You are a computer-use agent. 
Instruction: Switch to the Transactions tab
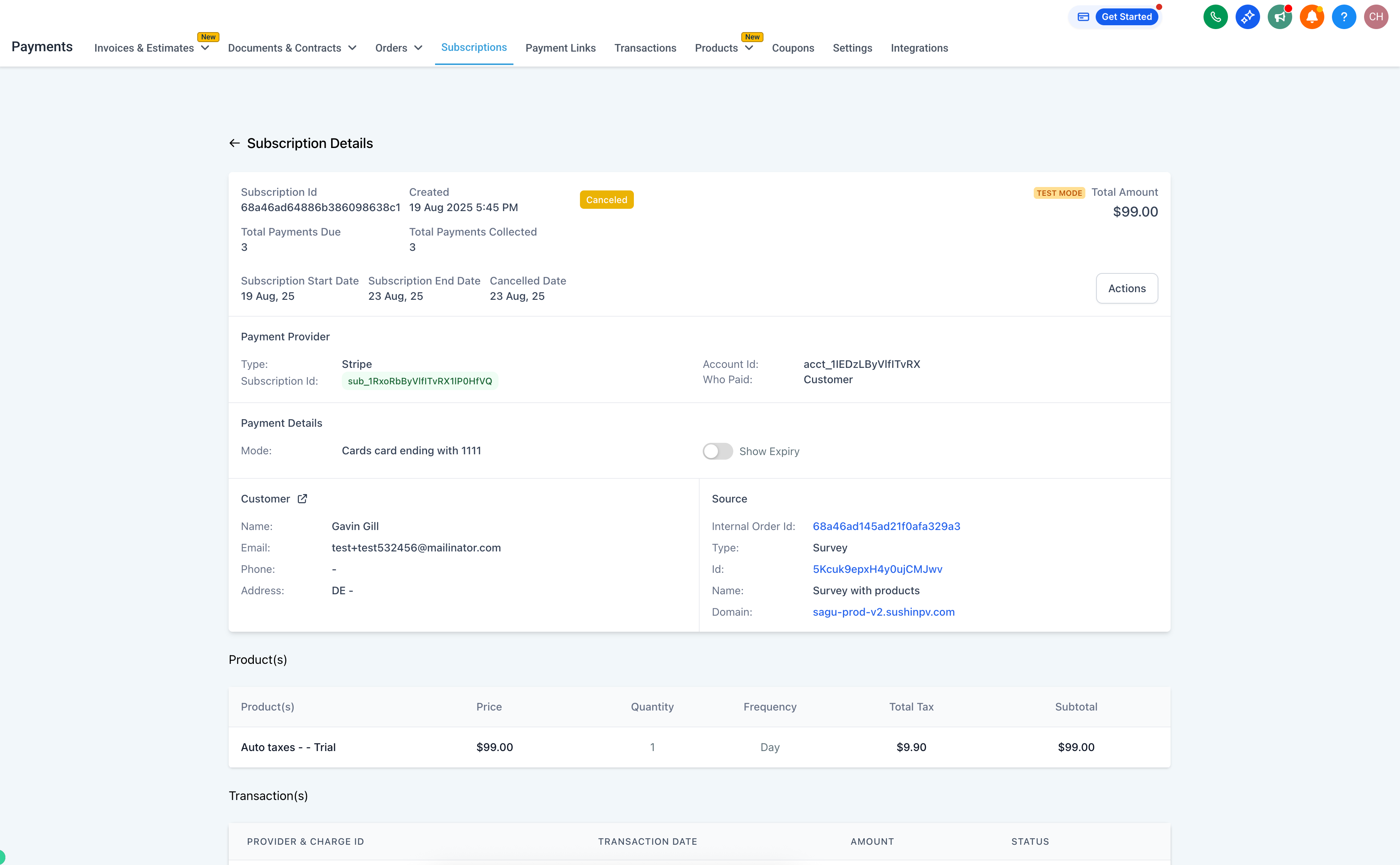click(x=645, y=48)
